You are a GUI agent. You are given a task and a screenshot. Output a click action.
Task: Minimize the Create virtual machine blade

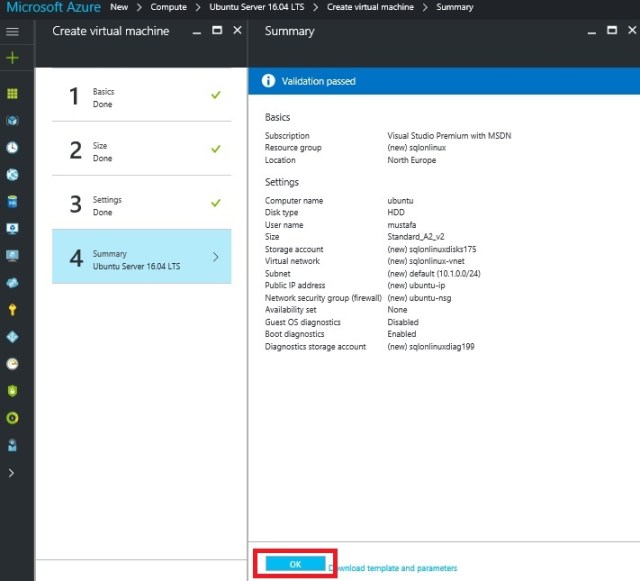[x=197, y=32]
